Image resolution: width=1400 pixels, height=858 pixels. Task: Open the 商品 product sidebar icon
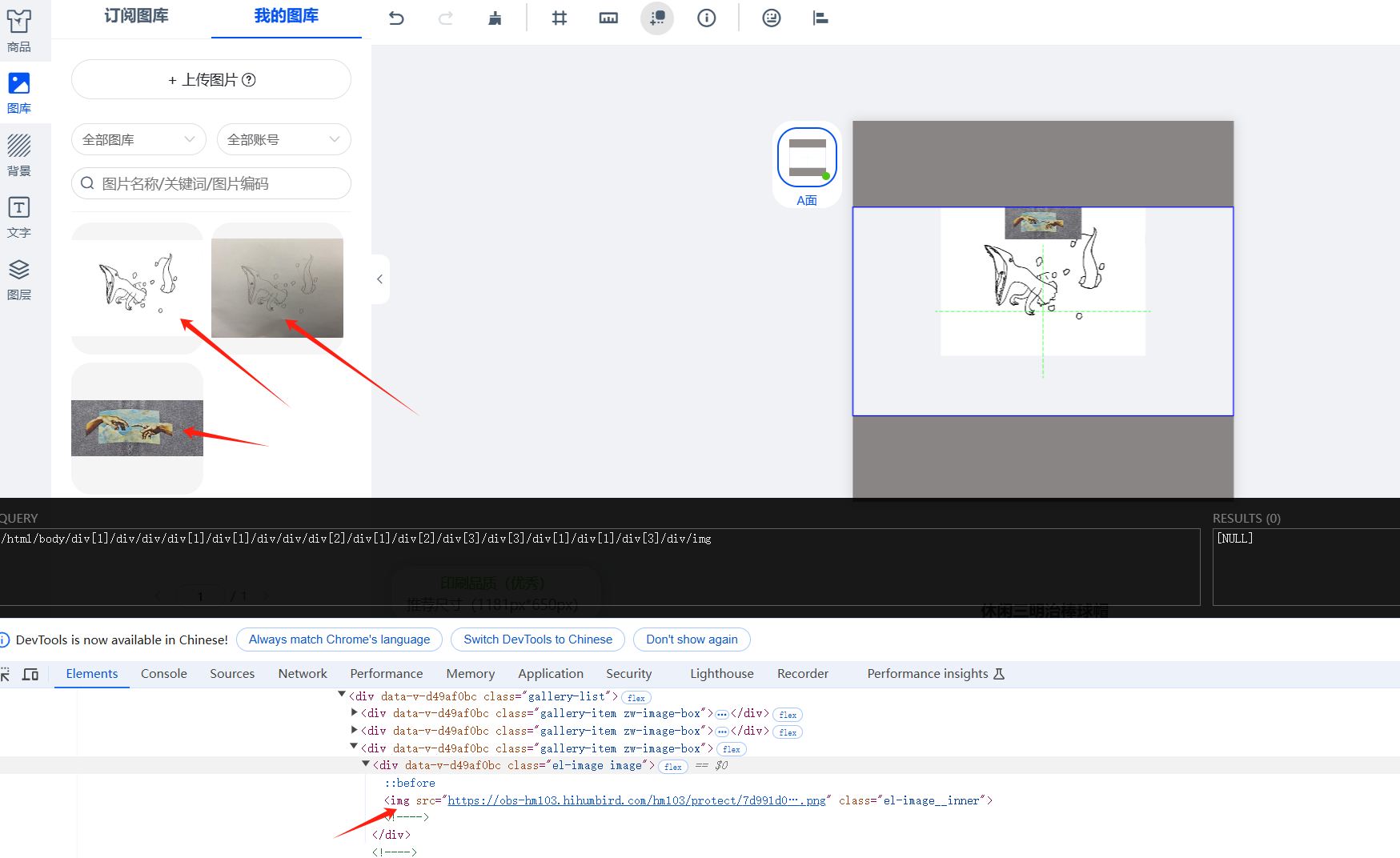19,30
